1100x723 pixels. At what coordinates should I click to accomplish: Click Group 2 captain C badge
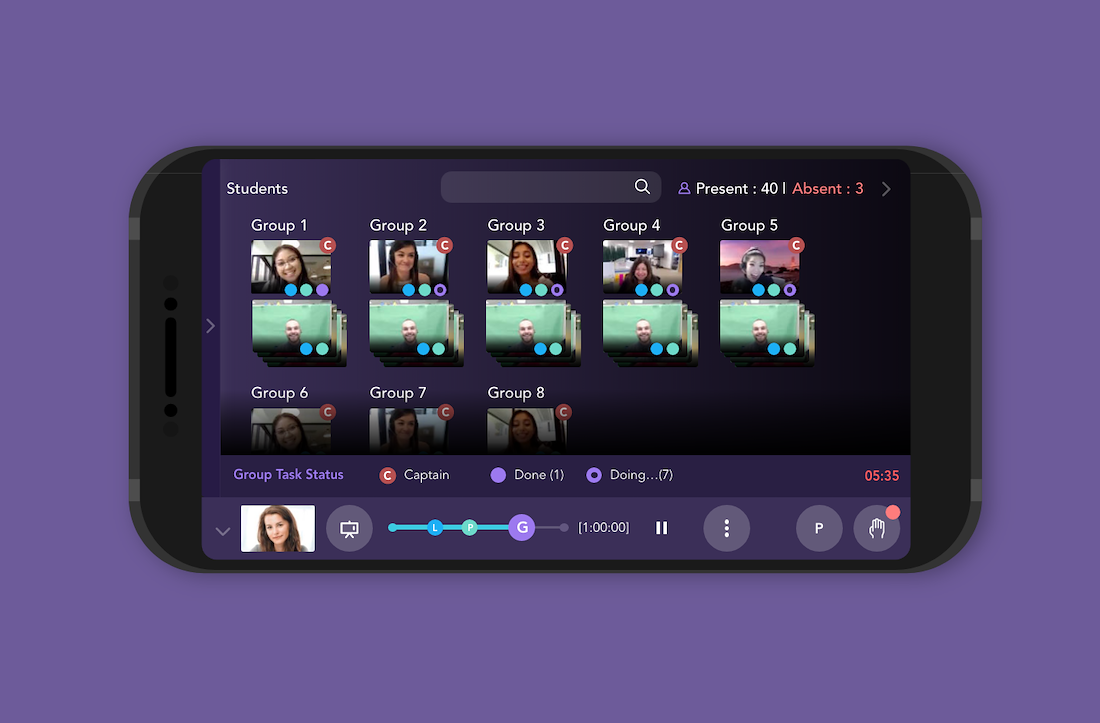445,245
